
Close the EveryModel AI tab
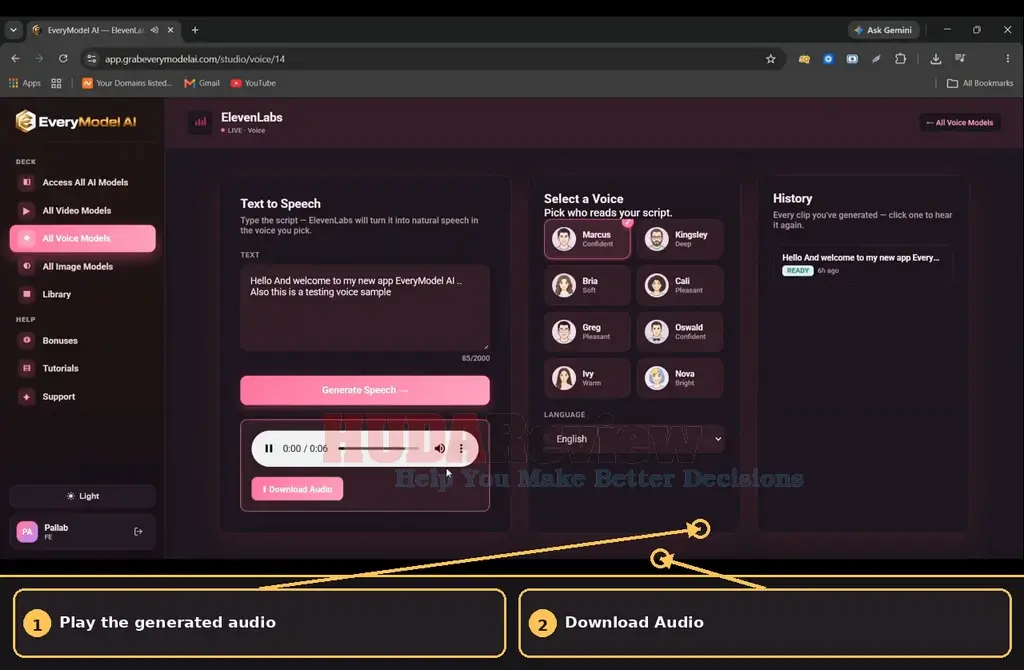(x=170, y=30)
